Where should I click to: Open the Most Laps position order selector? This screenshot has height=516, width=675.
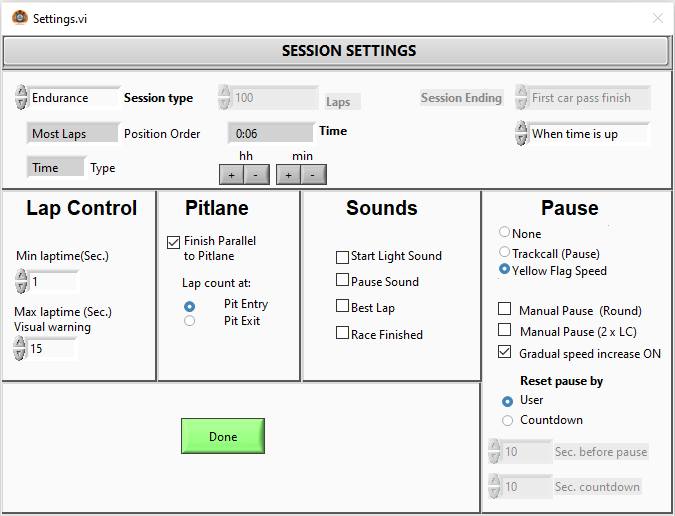point(60,134)
